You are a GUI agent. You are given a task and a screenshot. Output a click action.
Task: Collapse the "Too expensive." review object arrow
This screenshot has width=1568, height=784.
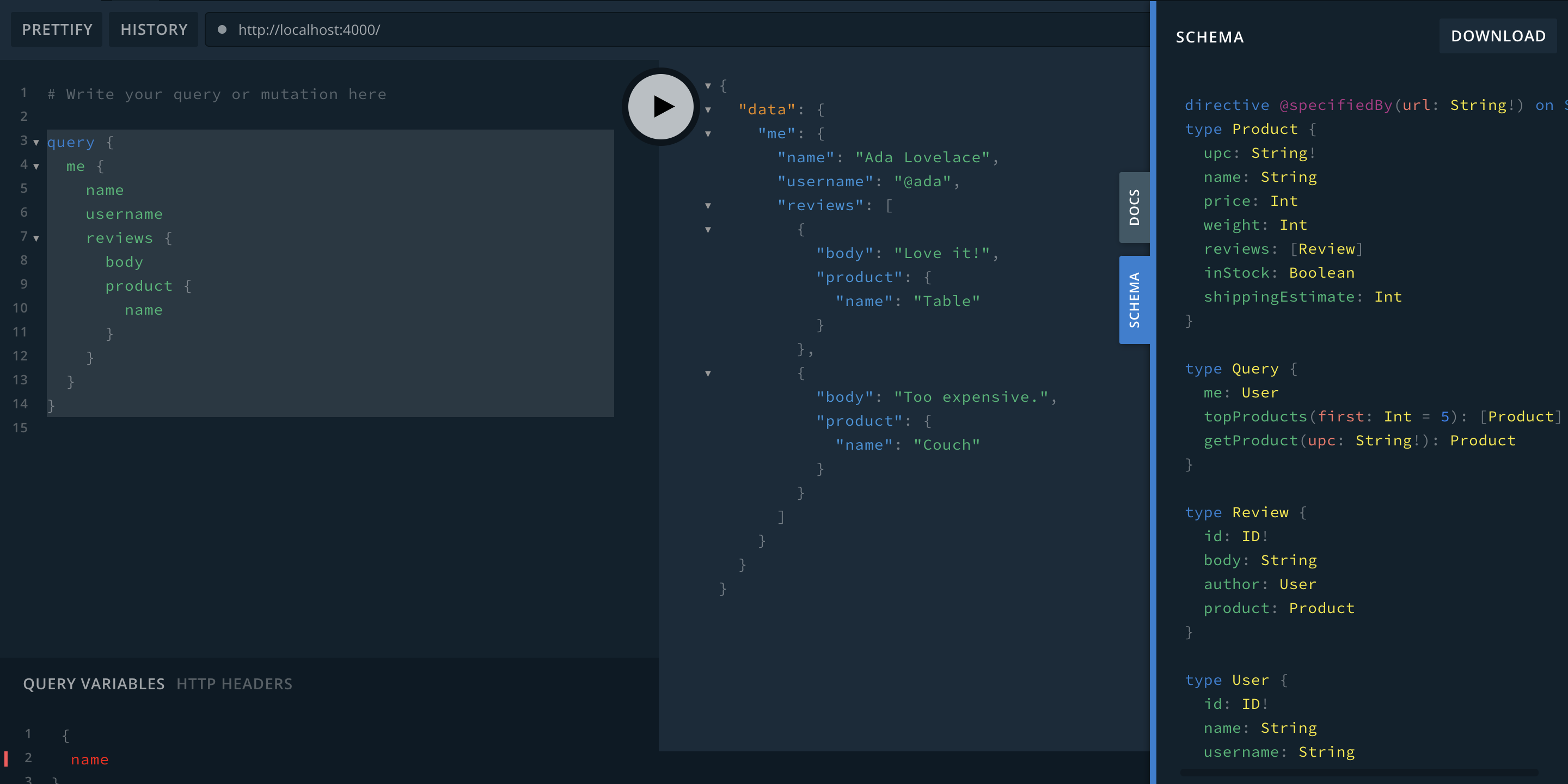pyautogui.click(x=708, y=373)
